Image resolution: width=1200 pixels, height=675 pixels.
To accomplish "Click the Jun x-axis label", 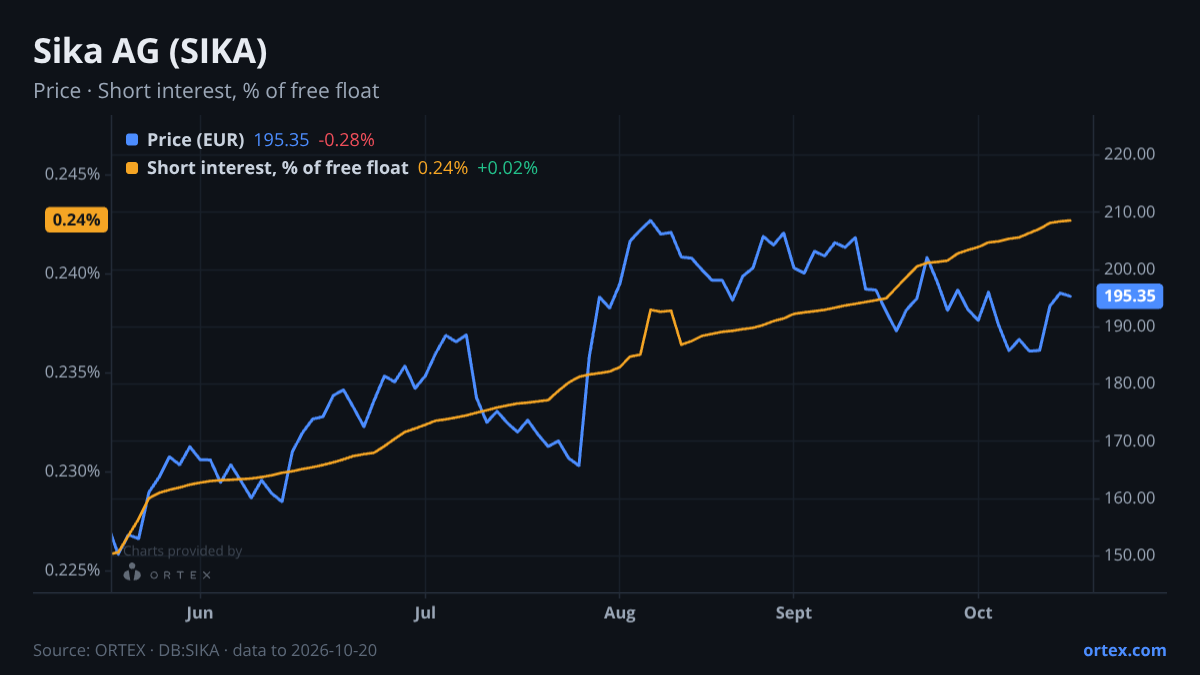I will click(200, 612).
